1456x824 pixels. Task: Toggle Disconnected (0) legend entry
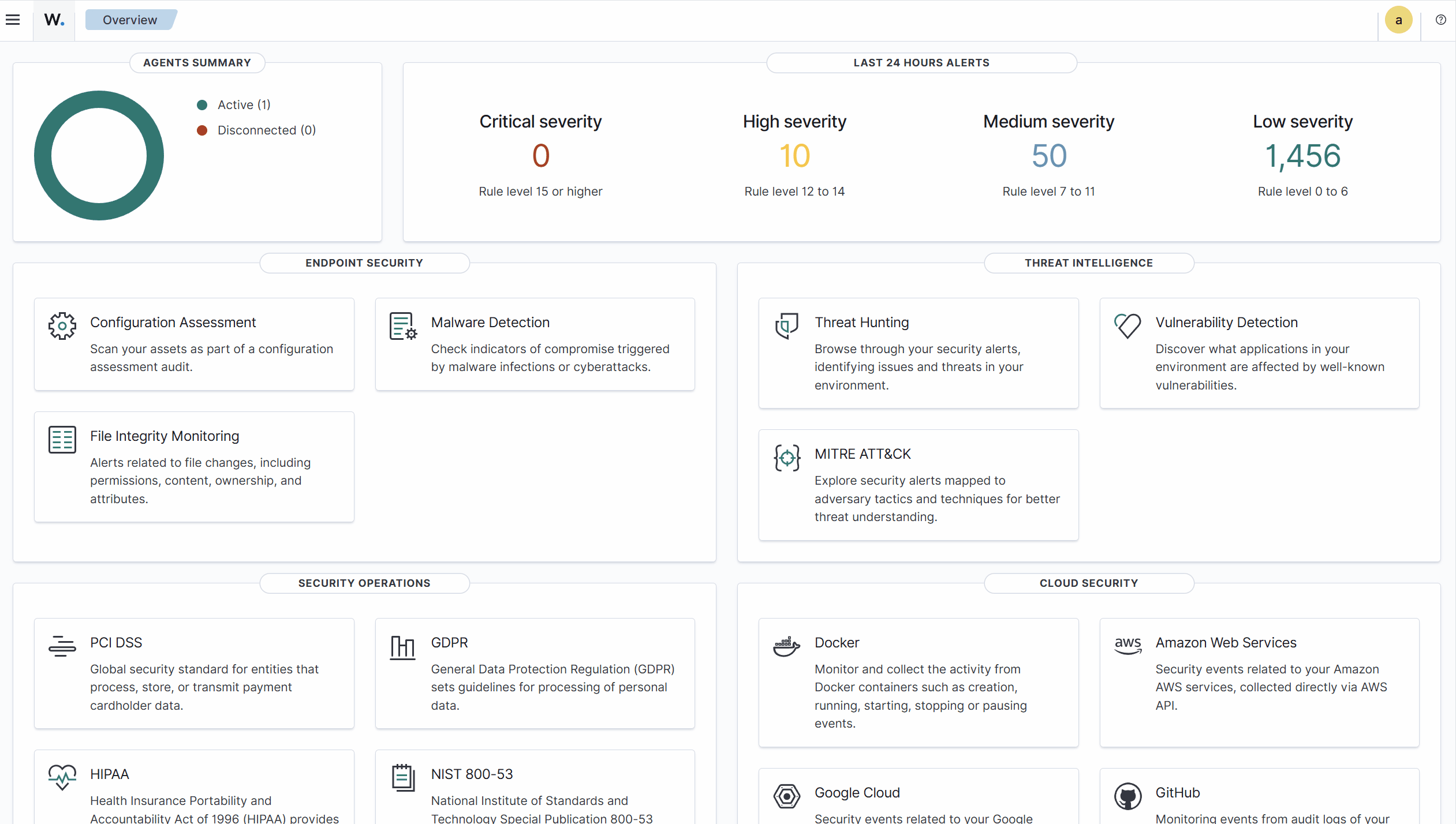tap(256, 130)
